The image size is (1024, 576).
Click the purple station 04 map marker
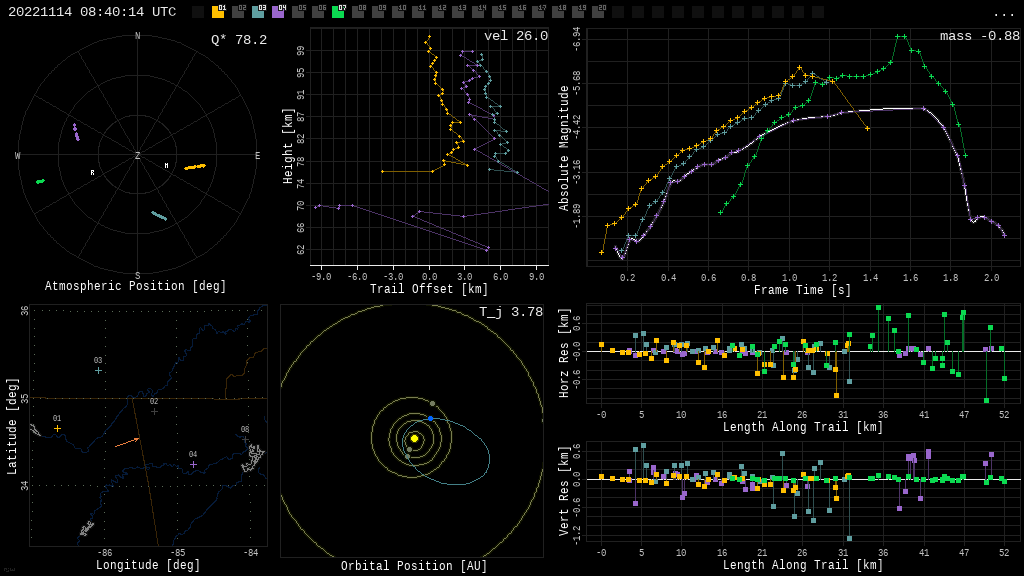click(x=193, y=464)
